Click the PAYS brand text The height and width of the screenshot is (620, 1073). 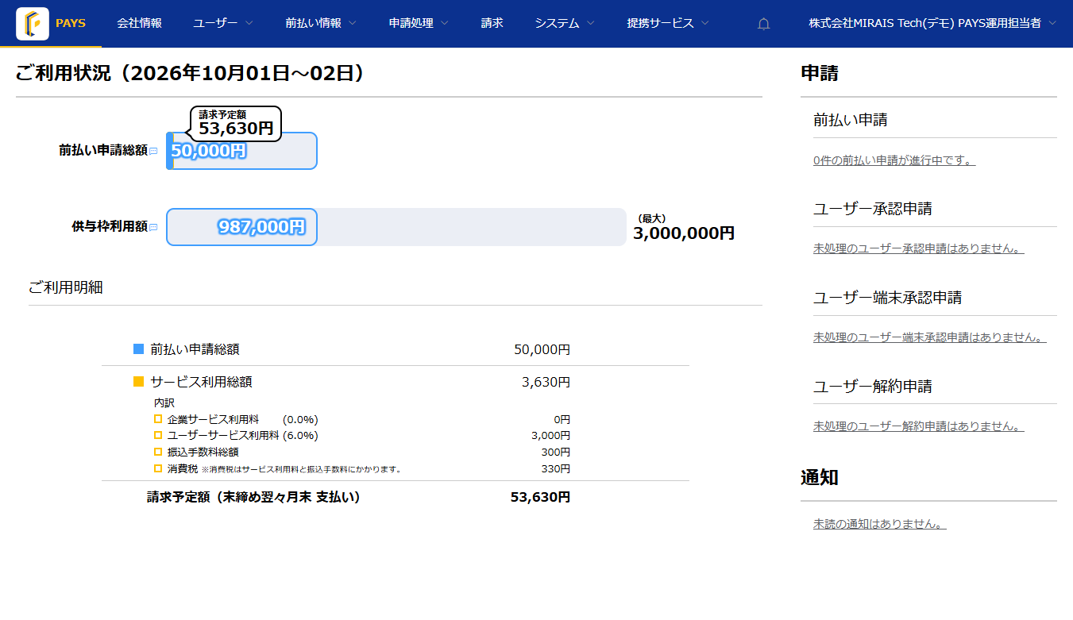[70, 23]
